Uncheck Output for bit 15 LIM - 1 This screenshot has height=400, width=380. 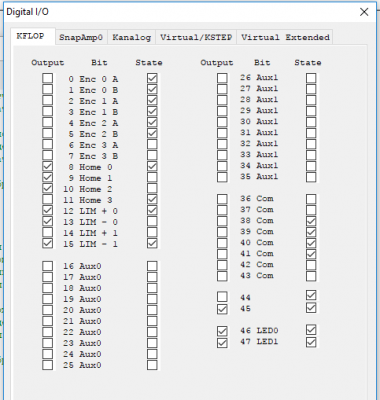click(x=48, y=243)
